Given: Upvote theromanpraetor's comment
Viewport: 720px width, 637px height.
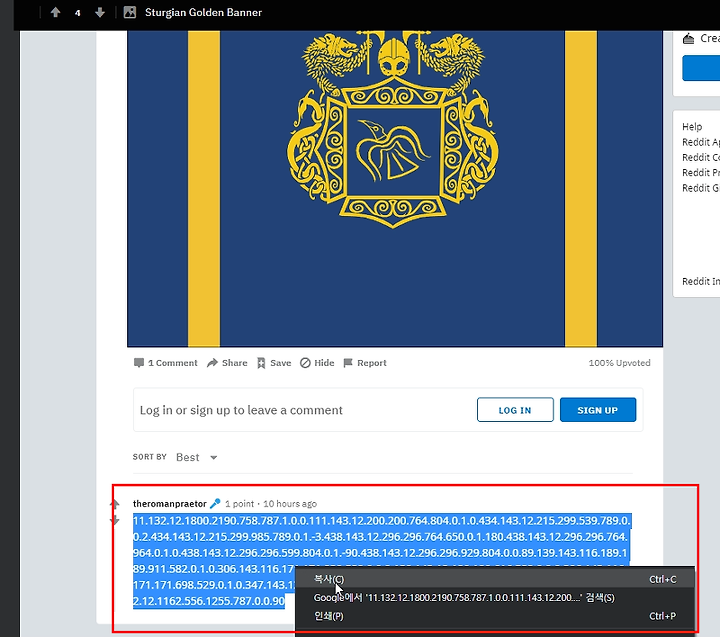Looking at the screenshot, I should 114,504.
